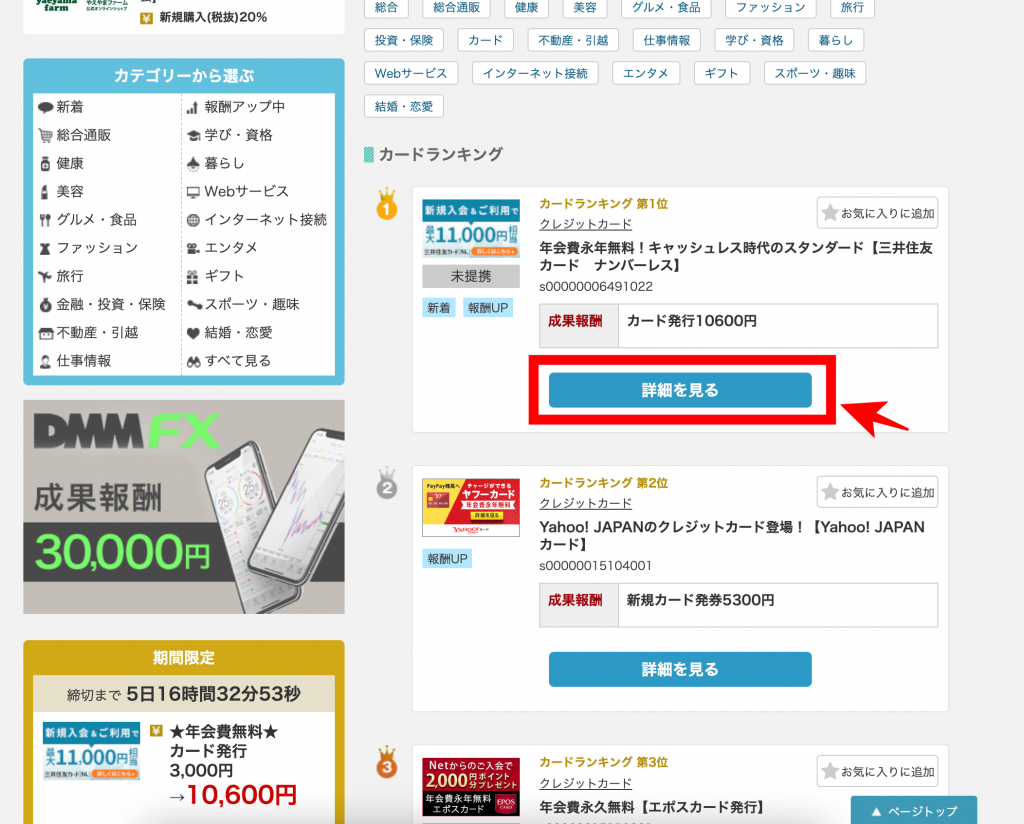Add the rank 3 エポスカード to favorites
This screenshot has width=1024, height=824.
[x=877, y=771]
